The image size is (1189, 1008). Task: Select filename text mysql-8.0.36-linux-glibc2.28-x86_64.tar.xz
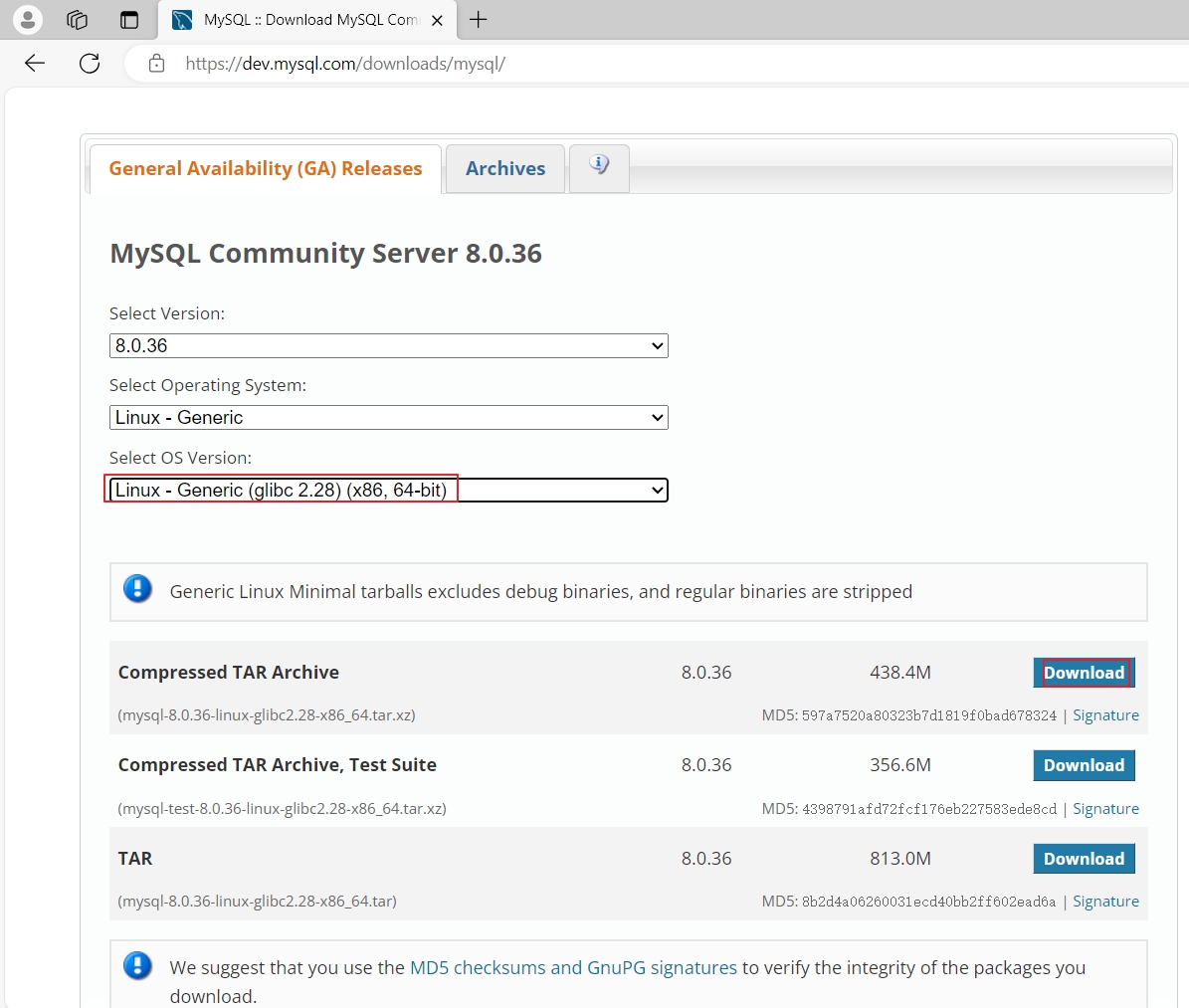point(267,715)
